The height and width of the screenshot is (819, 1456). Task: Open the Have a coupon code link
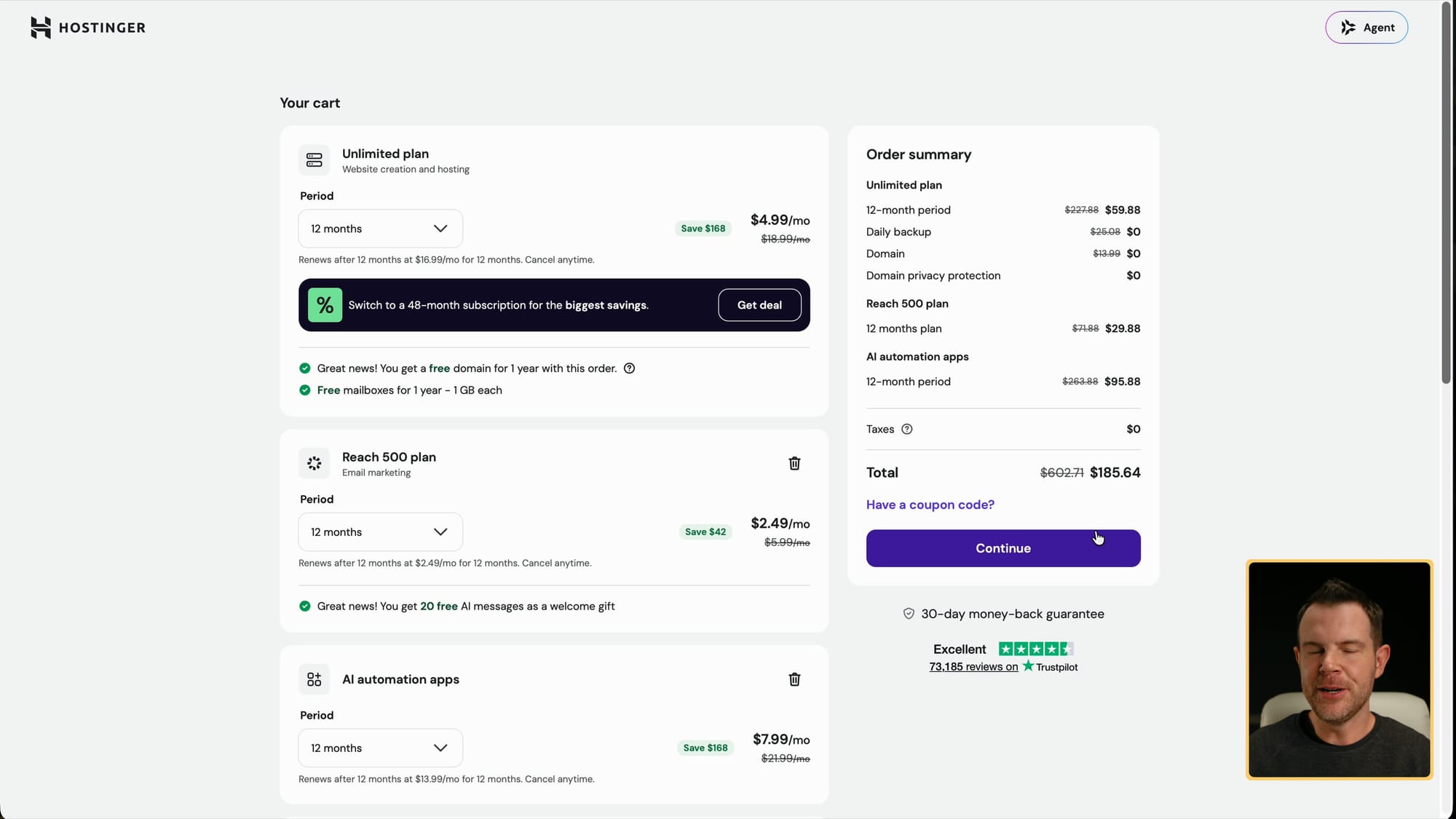pyautogui.click(x=930, y=505)
